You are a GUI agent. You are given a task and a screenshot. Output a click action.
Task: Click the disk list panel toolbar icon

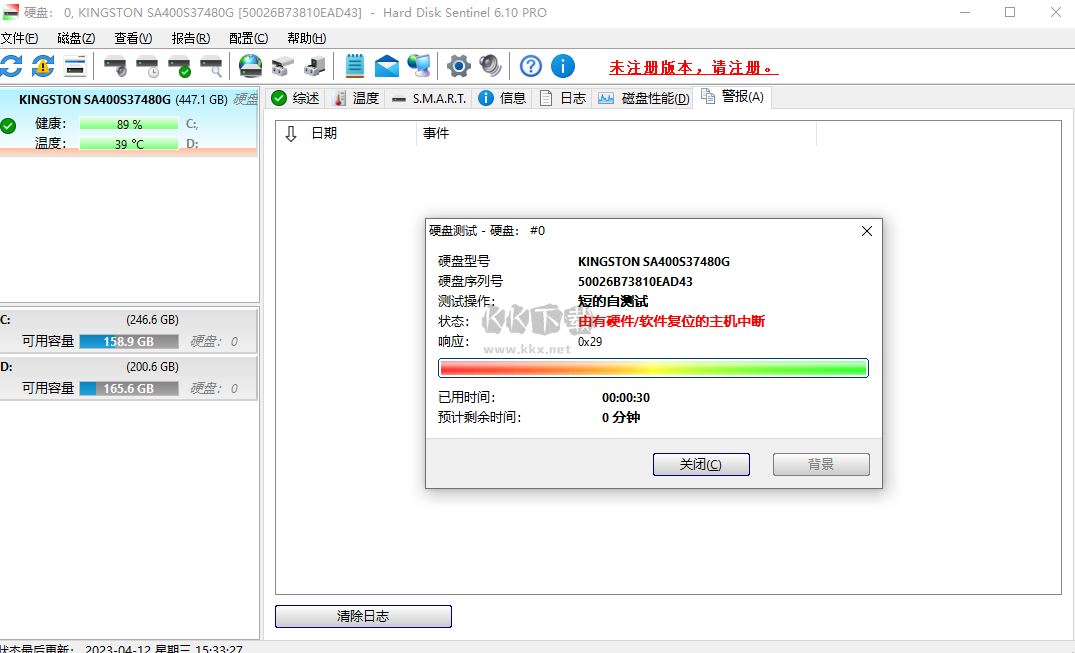(75, 67)
